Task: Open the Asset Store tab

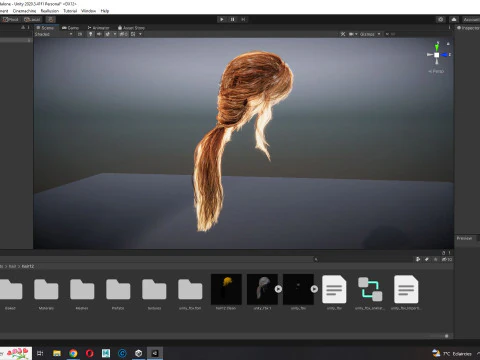Action: (x=131, y=28)
